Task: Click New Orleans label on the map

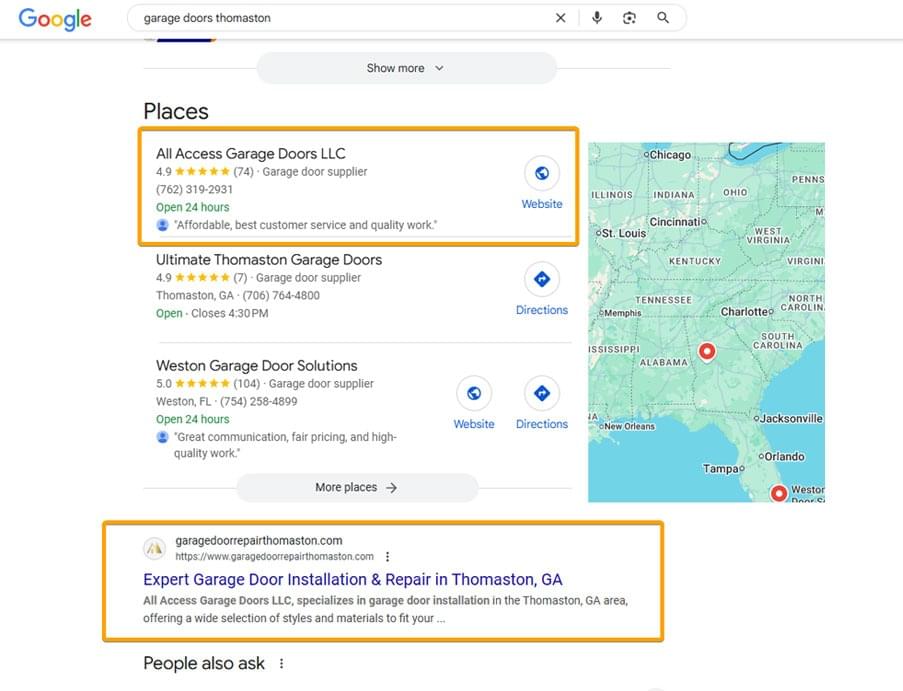Action: (x=629, y=427)
